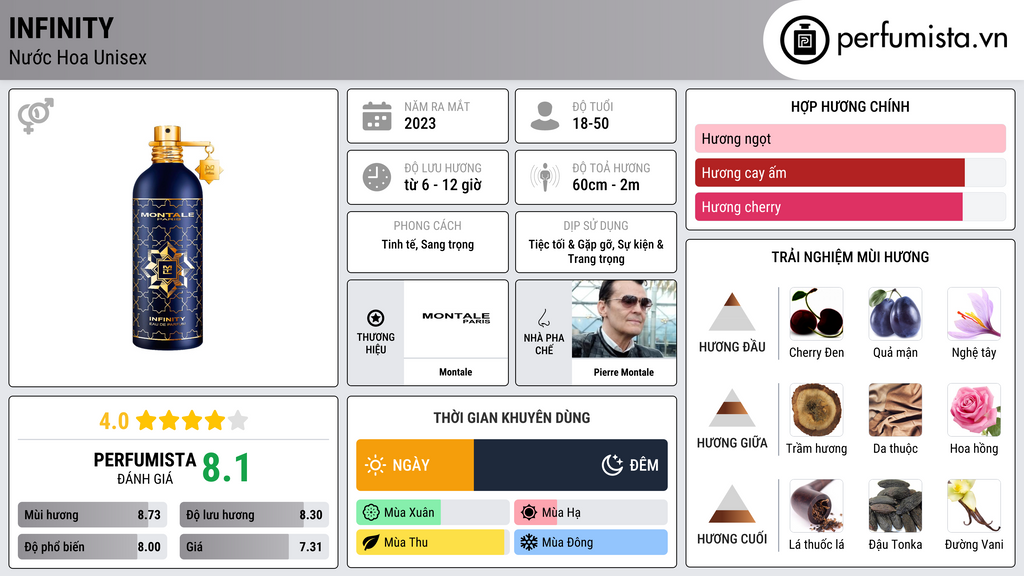The height and width of the screenshot is (576, 1024).
Task: Click the calendar icon beside Năm ra mắt
Action: 377,116
